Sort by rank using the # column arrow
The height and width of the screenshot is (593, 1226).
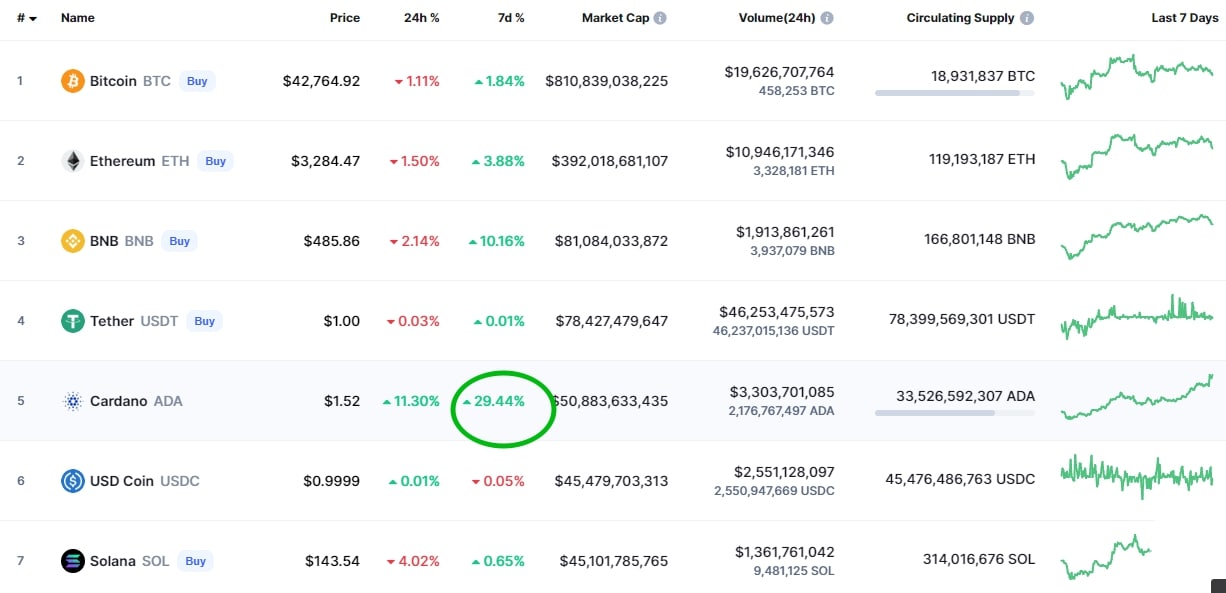point(33,19)
